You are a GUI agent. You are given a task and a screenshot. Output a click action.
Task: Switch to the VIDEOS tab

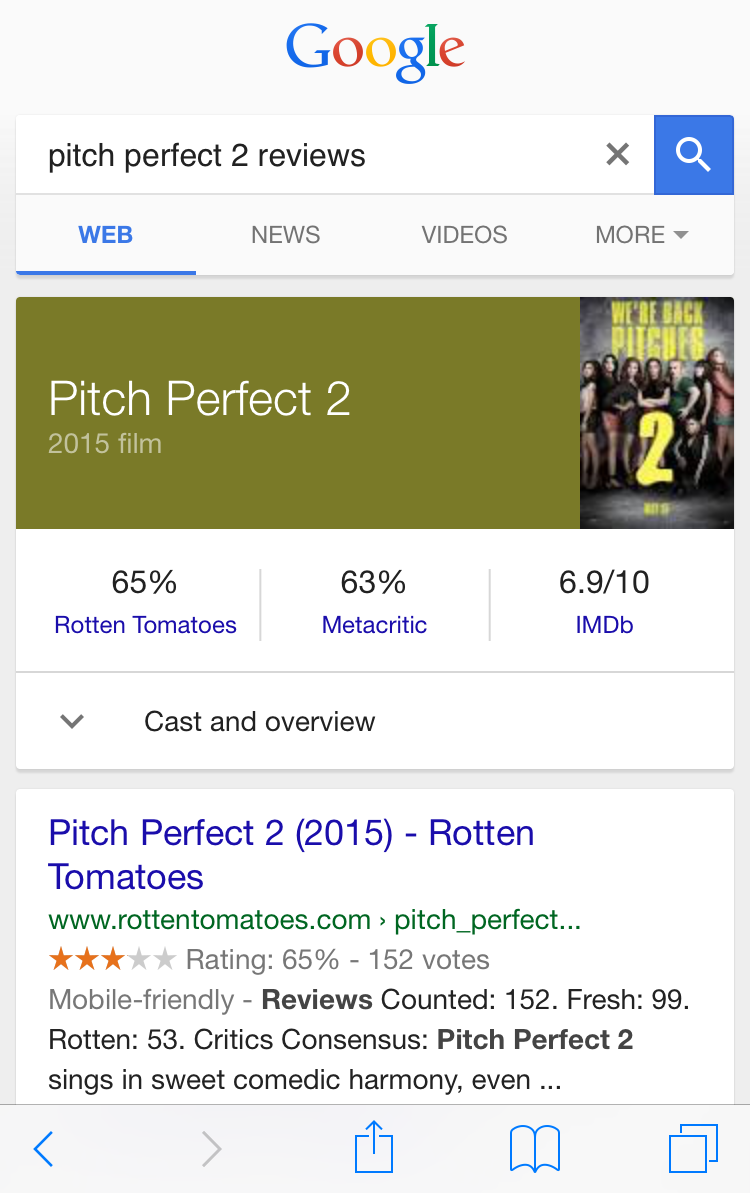464,235
